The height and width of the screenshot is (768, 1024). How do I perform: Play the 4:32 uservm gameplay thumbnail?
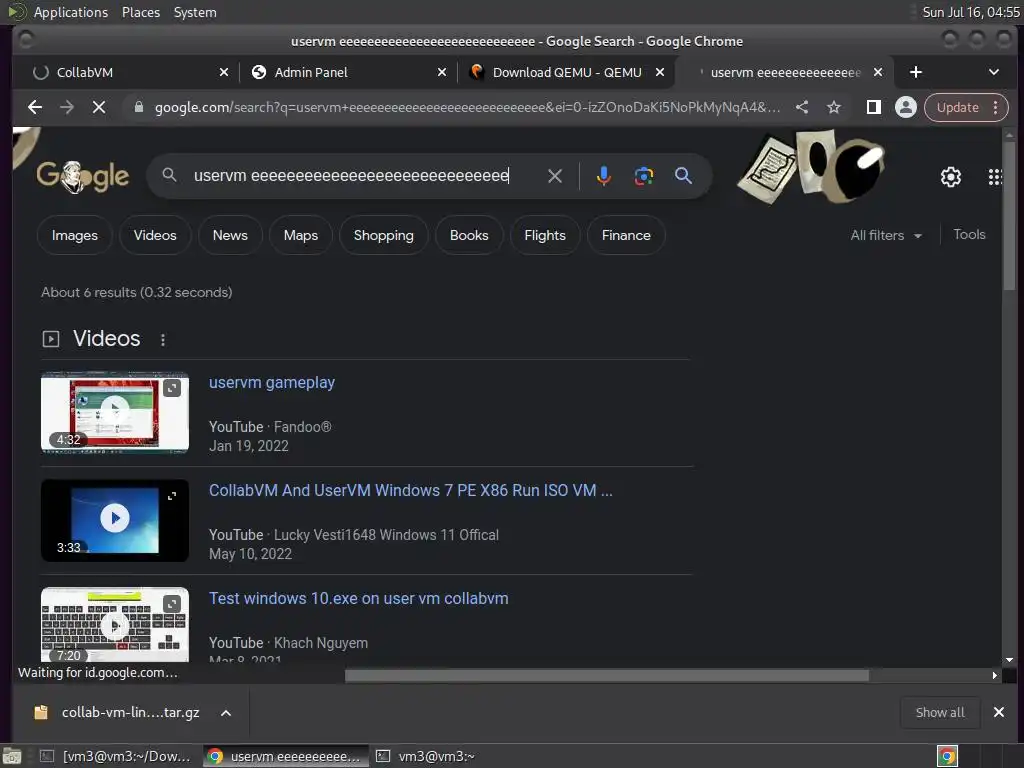click(x=115, y=412)
